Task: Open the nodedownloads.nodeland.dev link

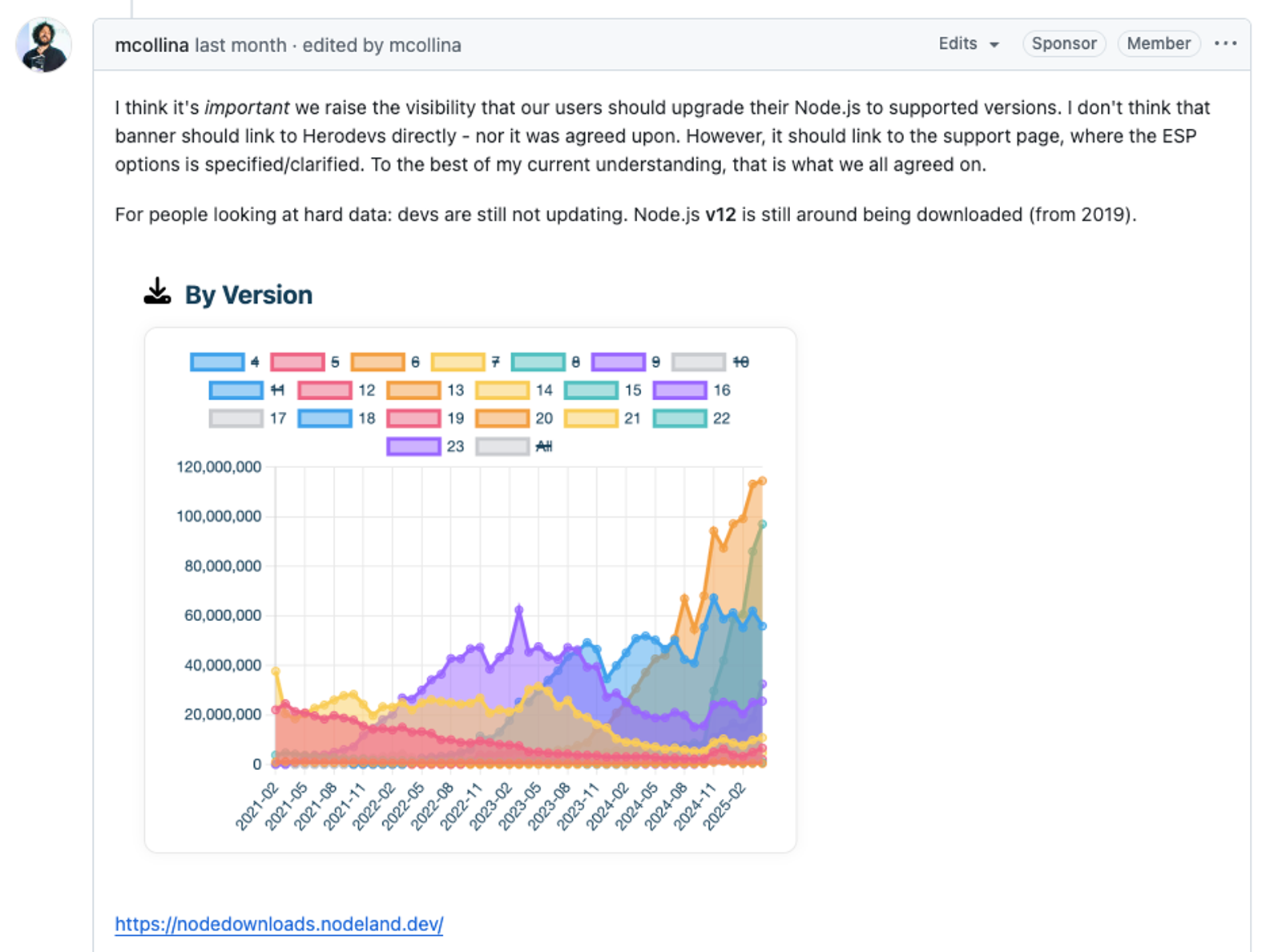Action: (x=279, y=924)
